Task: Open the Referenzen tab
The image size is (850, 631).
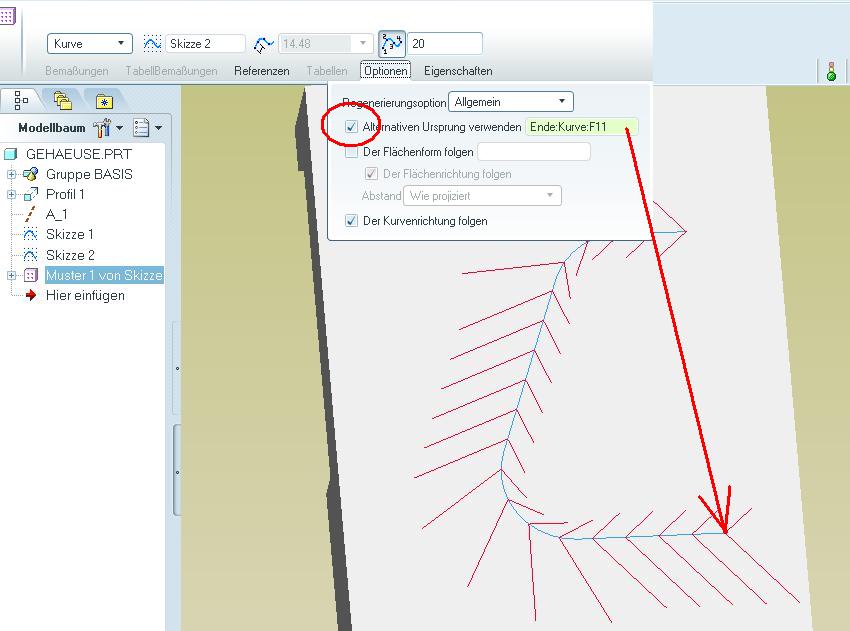Action: click(262, 71)
